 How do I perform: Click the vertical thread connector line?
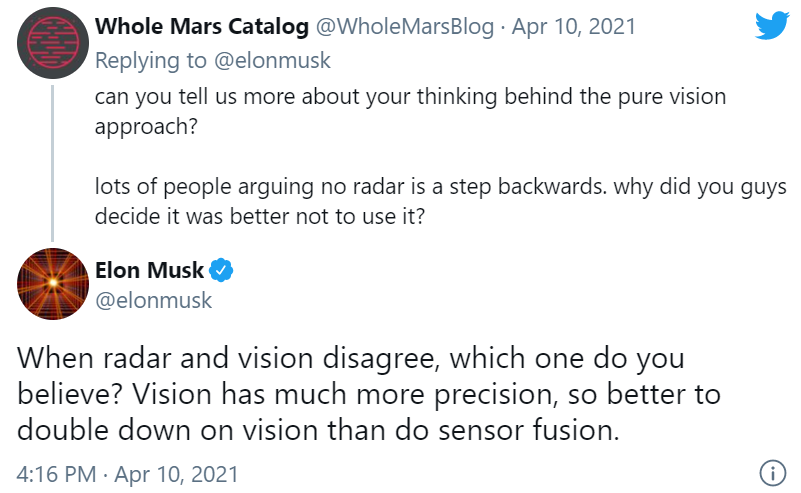(x=52, y=163)
